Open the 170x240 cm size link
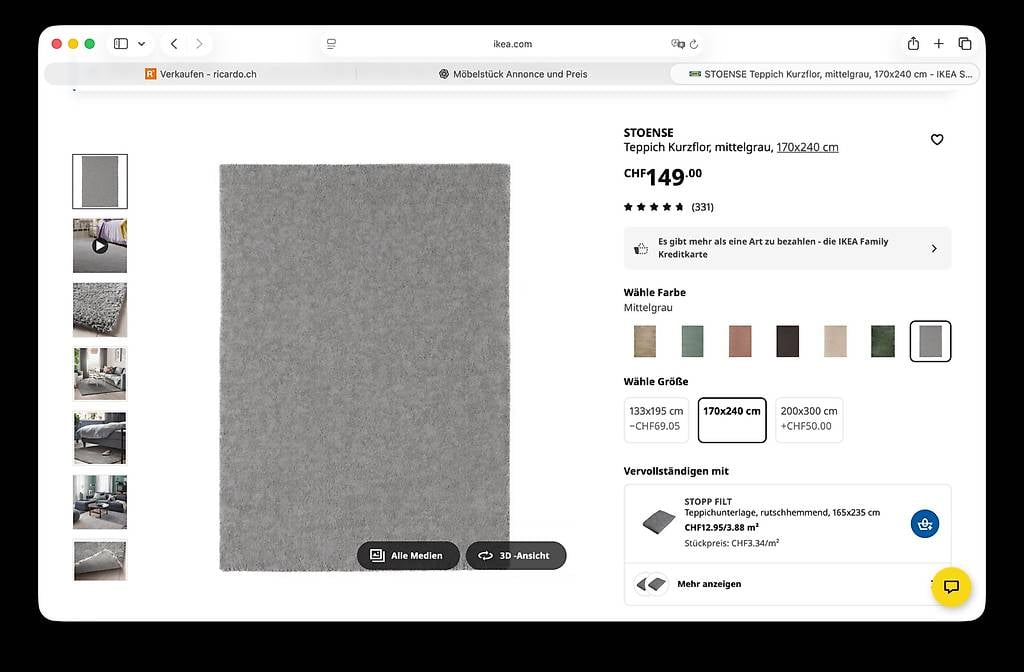Image resolution: width=1024 pixels, height=672 pixels. point(807,147)
